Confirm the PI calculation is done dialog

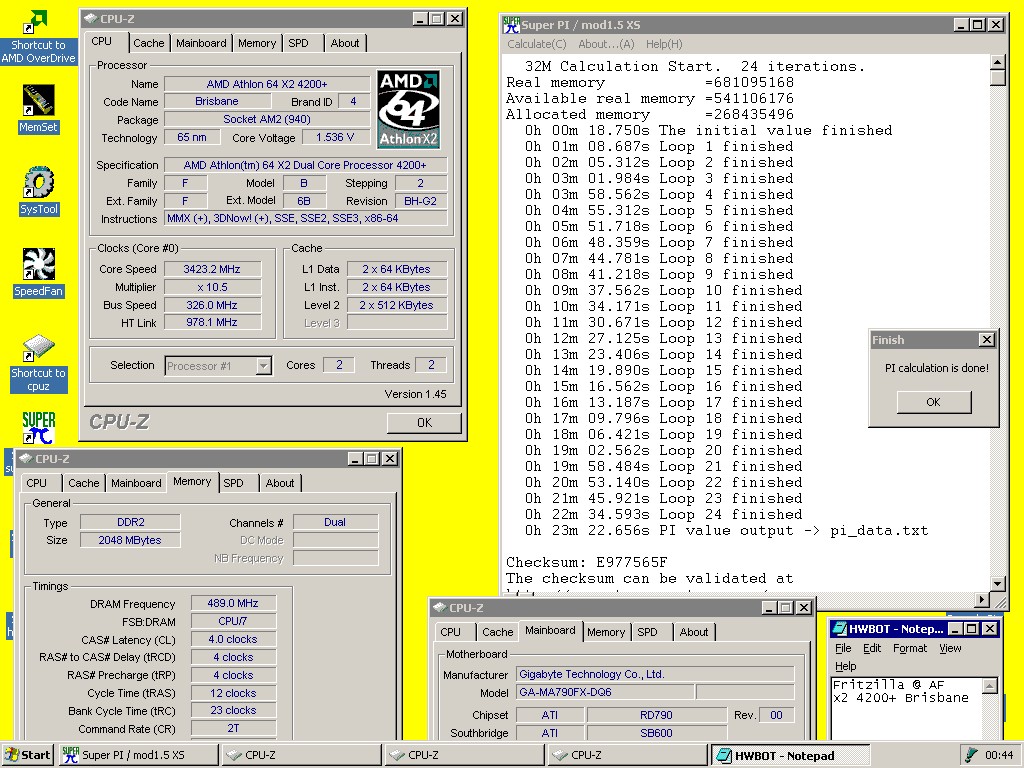point(934,402)
